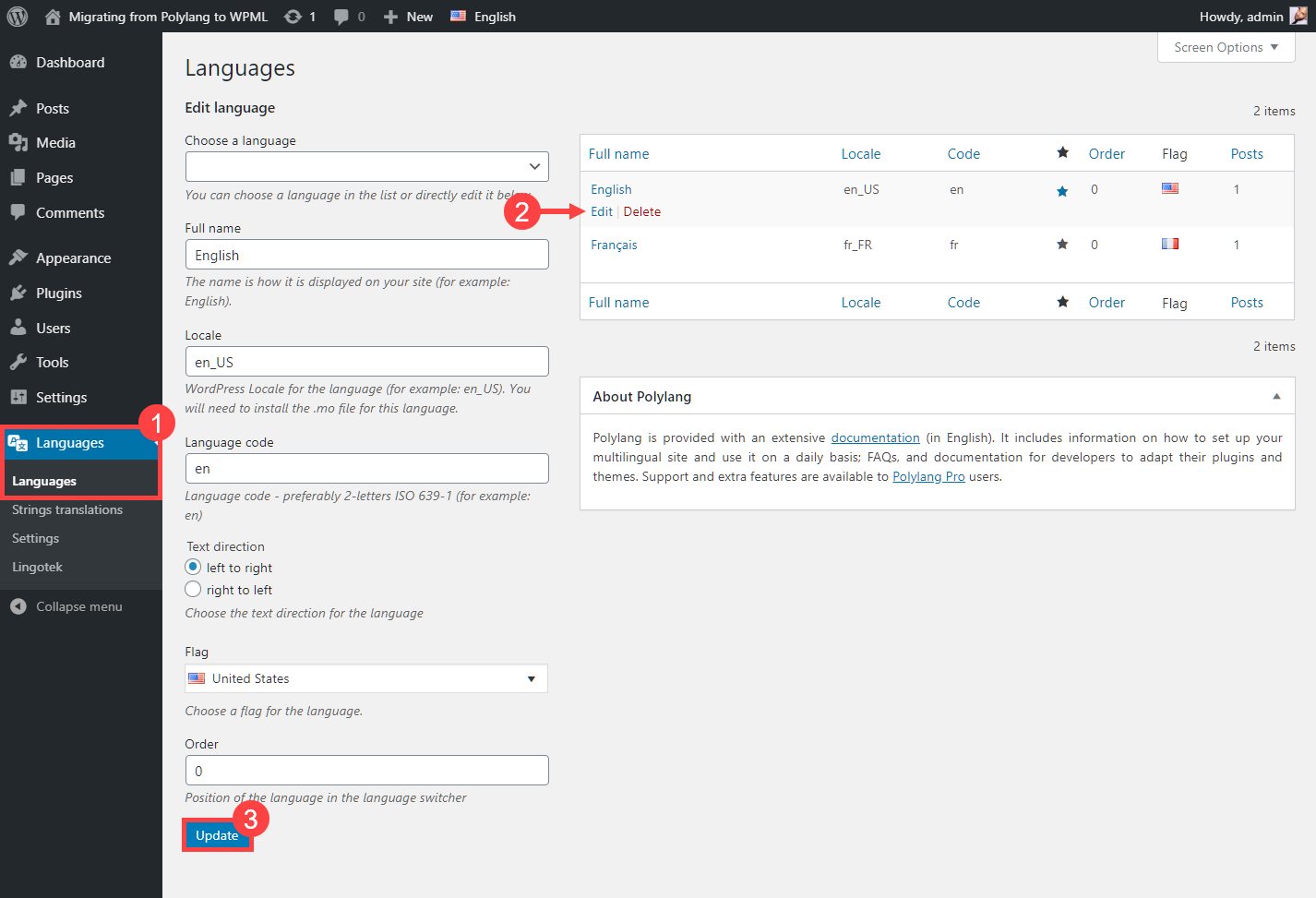Click the Posts pin icon
The height and width of the screenshot is (898, 1316).
tap(18, 108)
